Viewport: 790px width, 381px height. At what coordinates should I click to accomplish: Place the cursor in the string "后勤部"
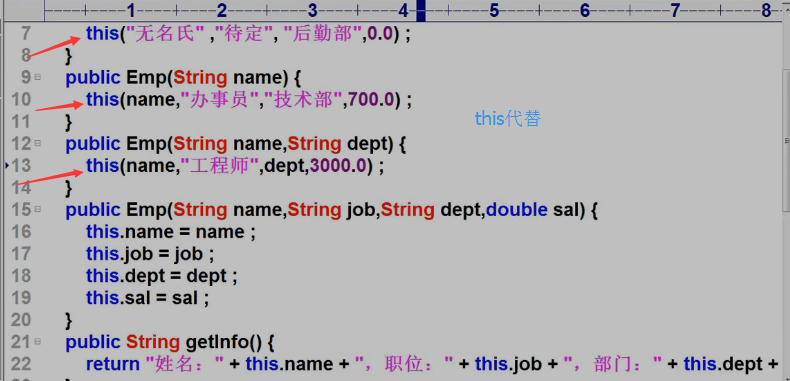click(x=322, y=34)
